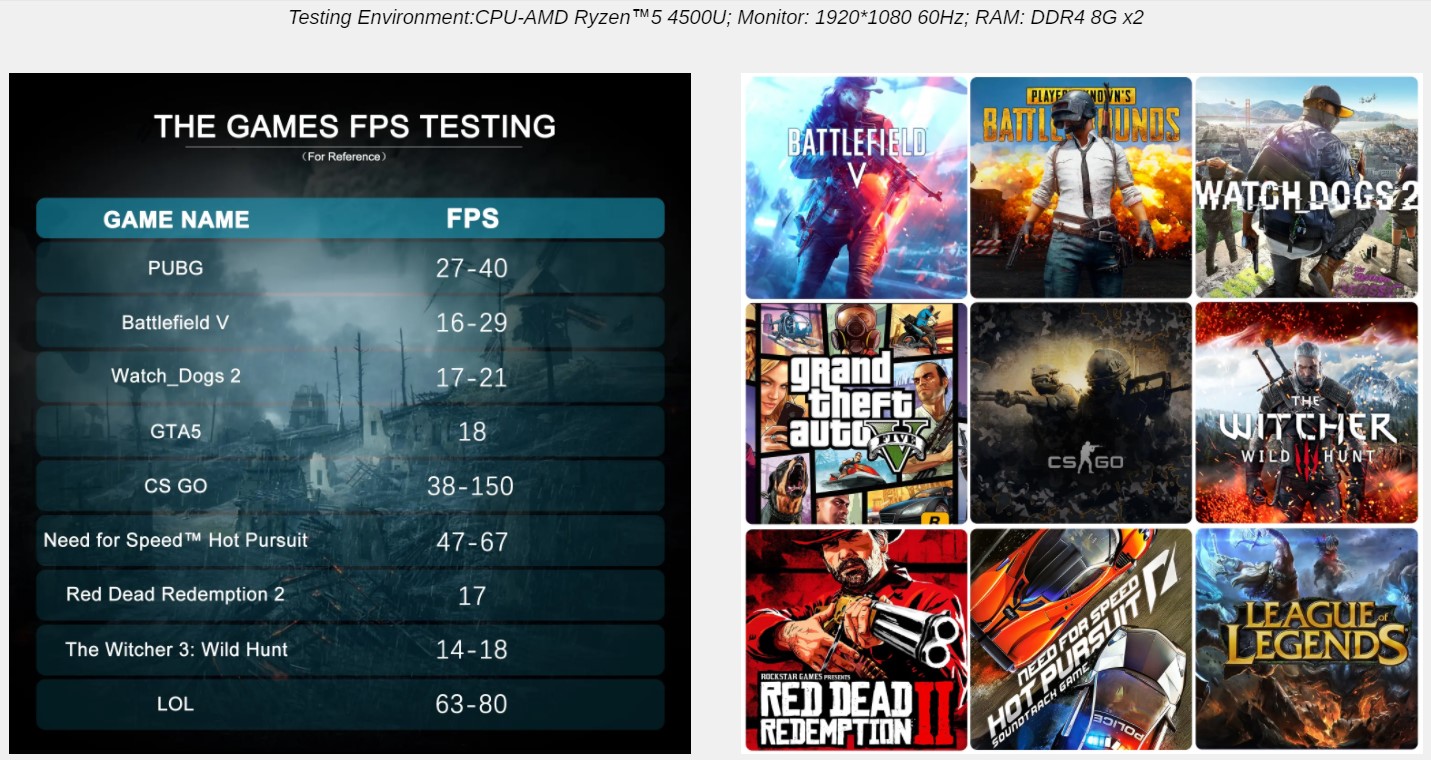Screen dimensions: 1431x760
Task: Click Need for Speed Hot Pursuit cover
Action: pos(1081,639)
